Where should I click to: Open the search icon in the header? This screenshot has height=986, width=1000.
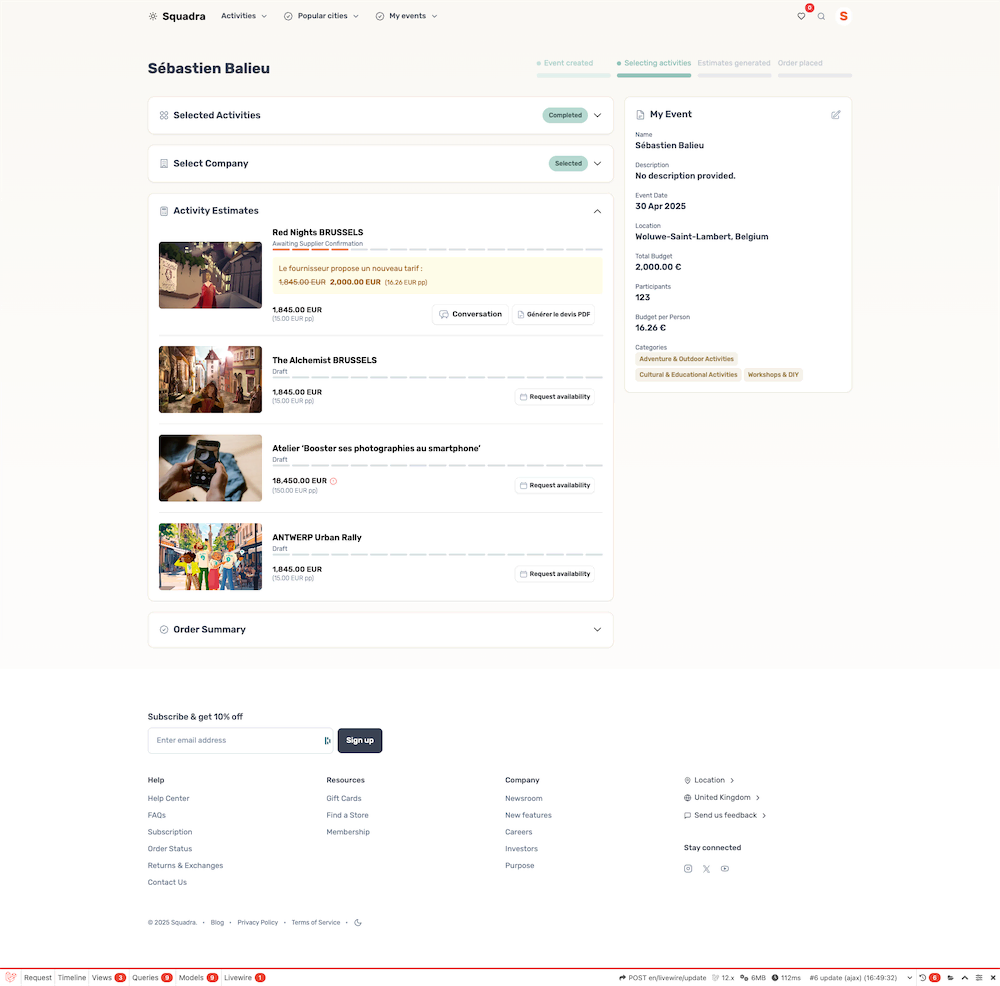[821, 17]
